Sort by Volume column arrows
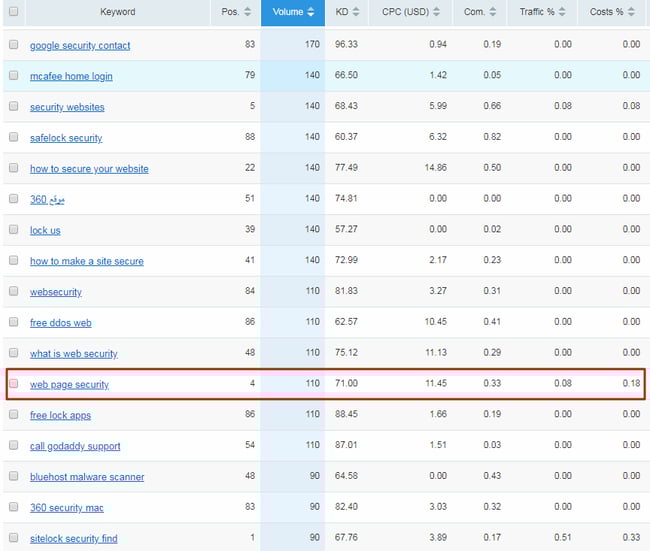 (x=310, y=12)
